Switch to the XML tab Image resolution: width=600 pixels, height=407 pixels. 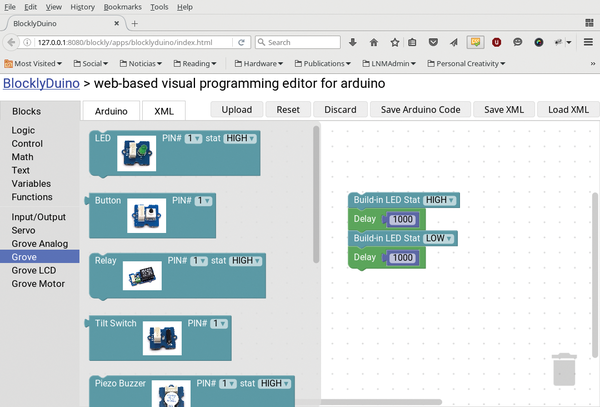164,111
